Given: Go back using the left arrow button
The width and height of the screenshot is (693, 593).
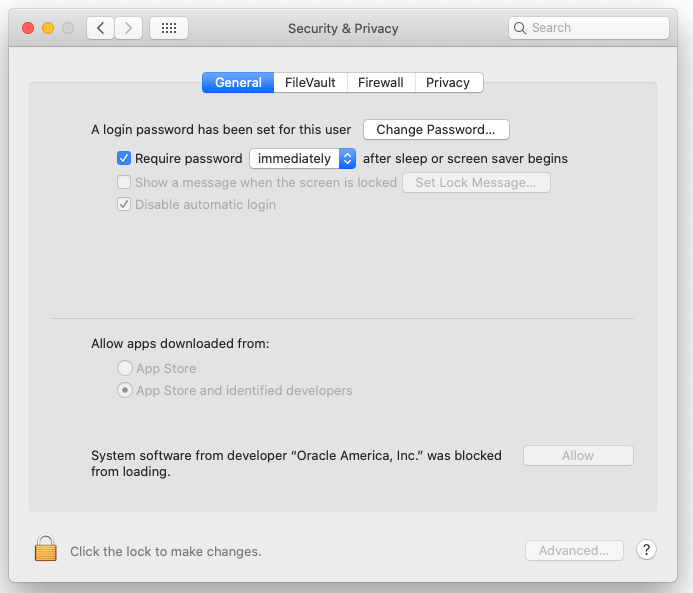Looking at the screenshot, I should pos(100,28).
